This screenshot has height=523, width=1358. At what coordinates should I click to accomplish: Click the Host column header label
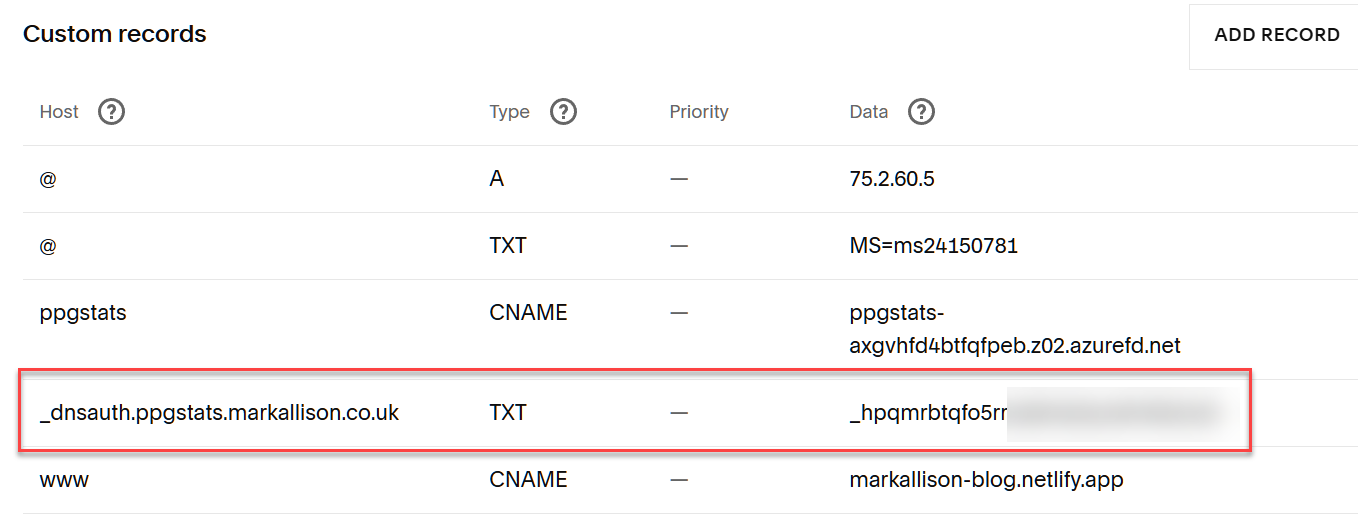click(x=59, y=112)
